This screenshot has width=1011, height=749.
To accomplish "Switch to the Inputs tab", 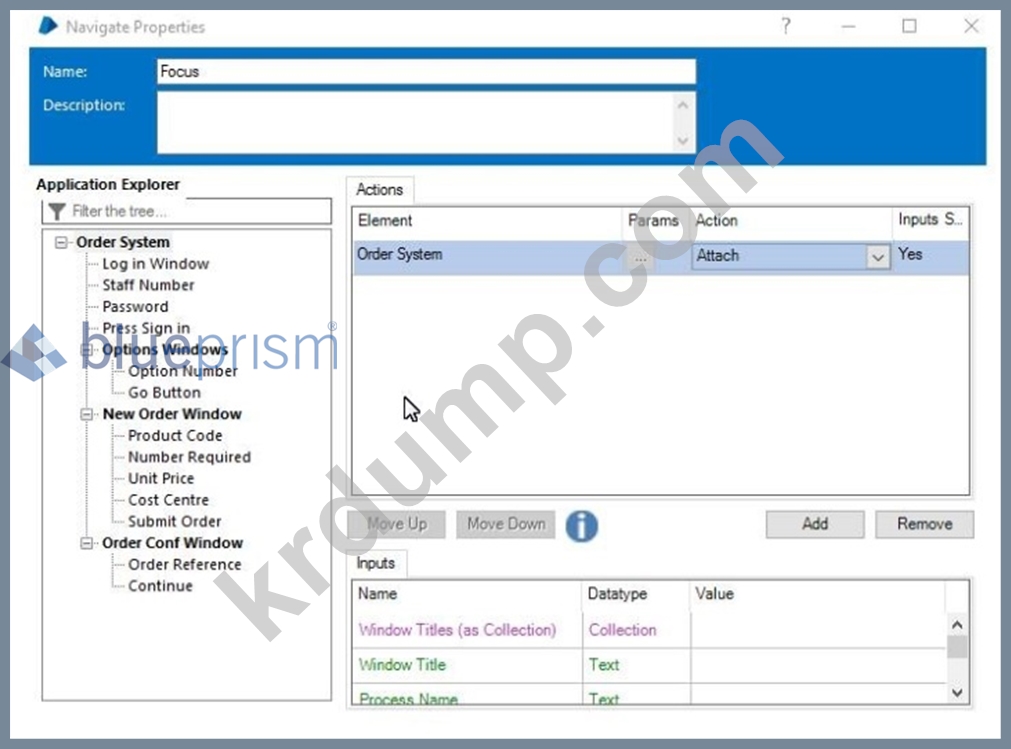I will click(376, 563).
